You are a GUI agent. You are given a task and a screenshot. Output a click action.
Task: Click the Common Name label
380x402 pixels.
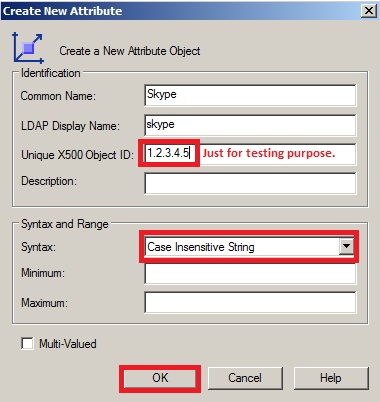click(x=58, y=96)
